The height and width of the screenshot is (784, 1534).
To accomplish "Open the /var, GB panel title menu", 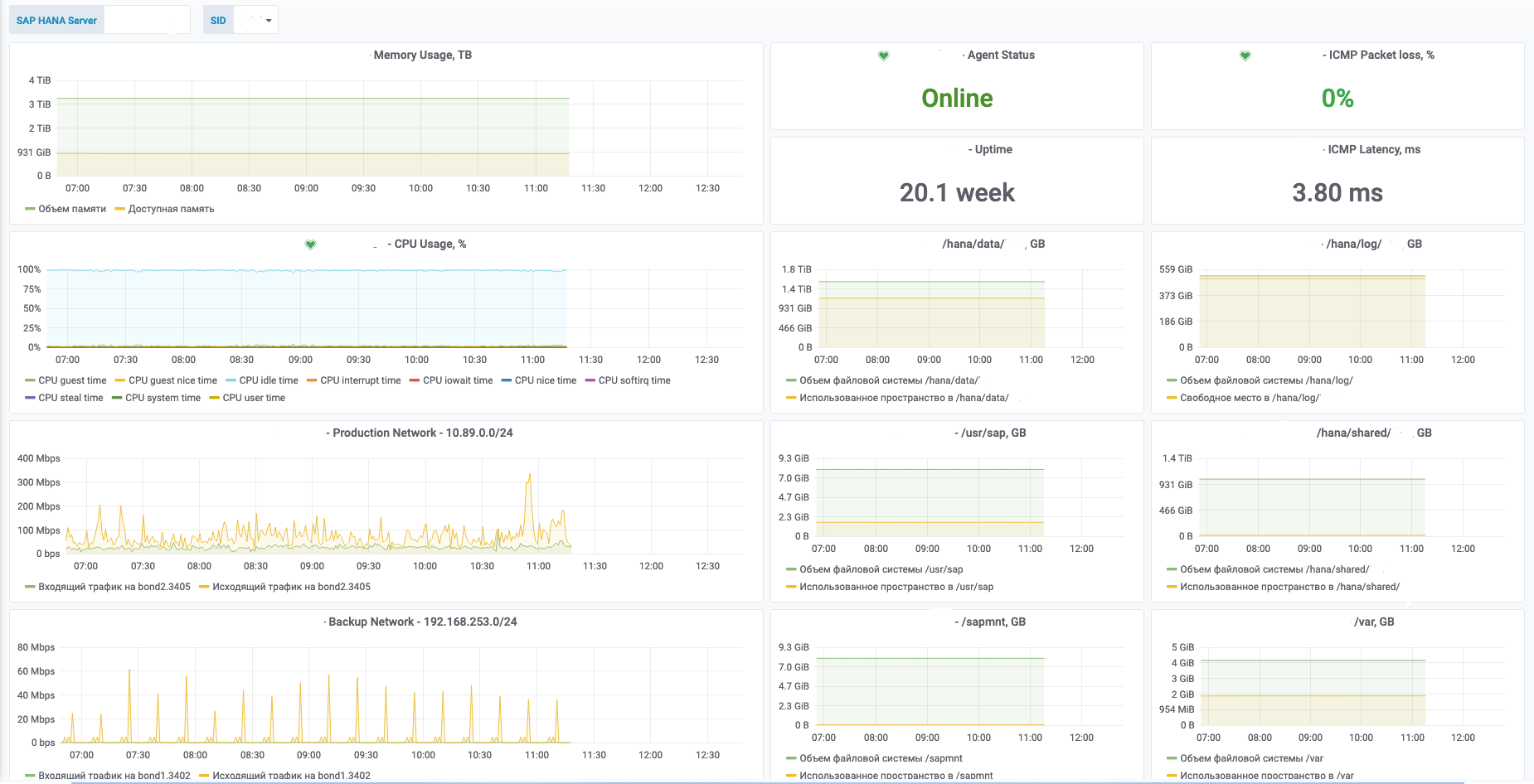I will tap(1373, 622).
